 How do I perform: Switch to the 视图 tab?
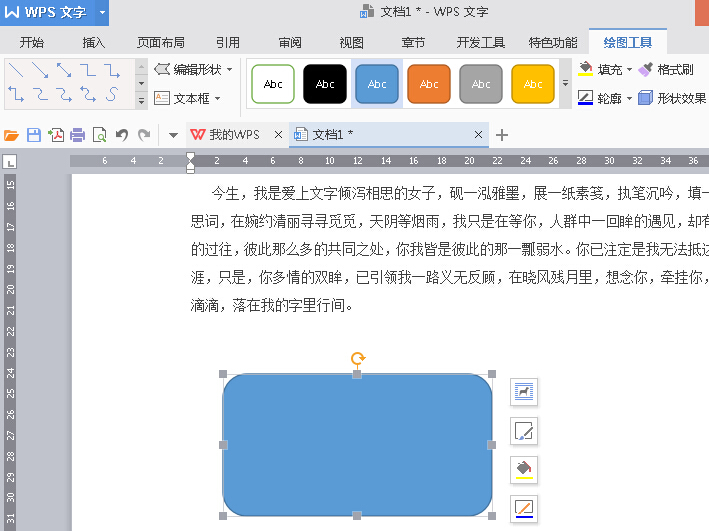[x=351, y=43]
